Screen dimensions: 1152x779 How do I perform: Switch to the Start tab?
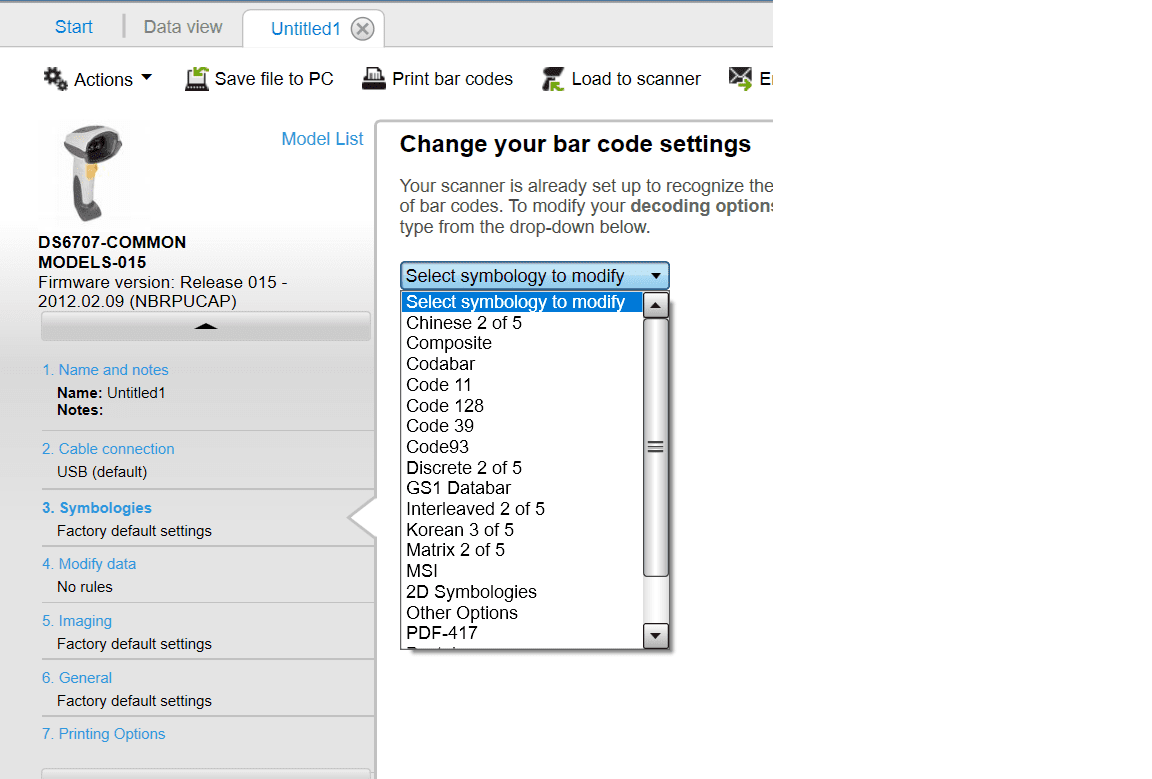74,27
